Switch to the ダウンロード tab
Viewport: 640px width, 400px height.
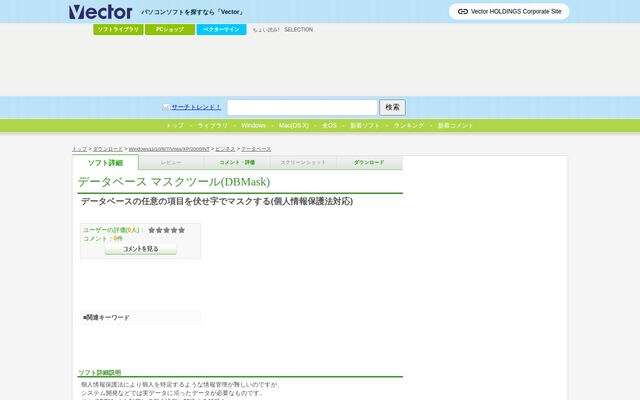pyautogui.click(x=369, y=162)
